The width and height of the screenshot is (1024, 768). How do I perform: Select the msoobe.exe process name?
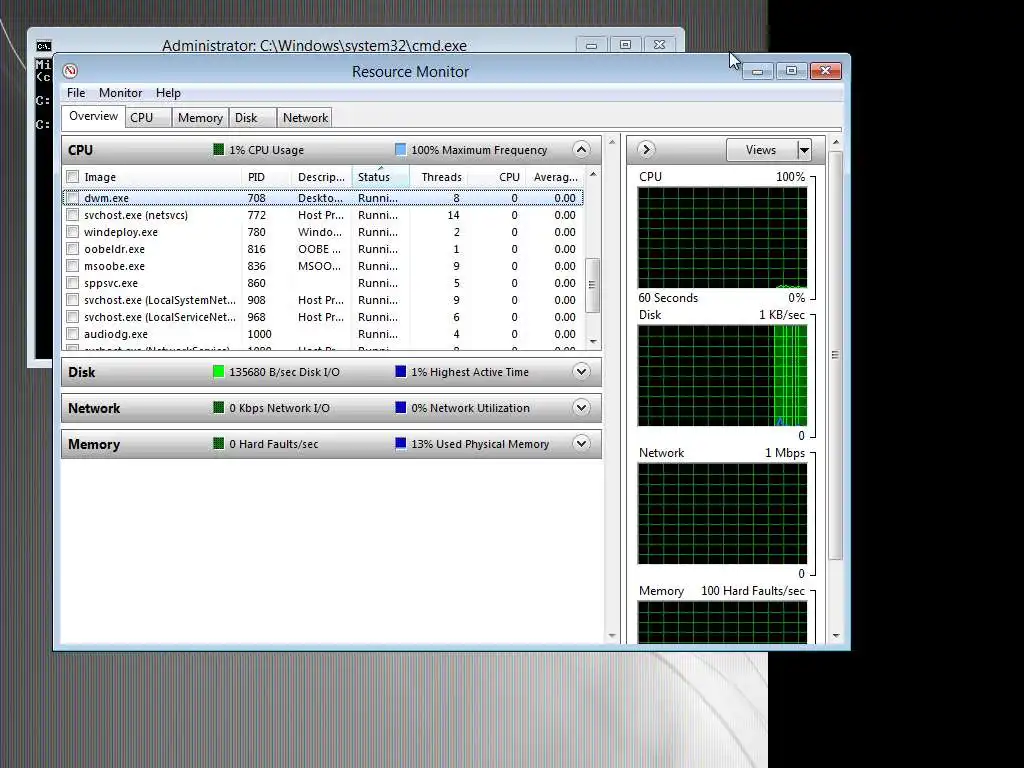114,266
